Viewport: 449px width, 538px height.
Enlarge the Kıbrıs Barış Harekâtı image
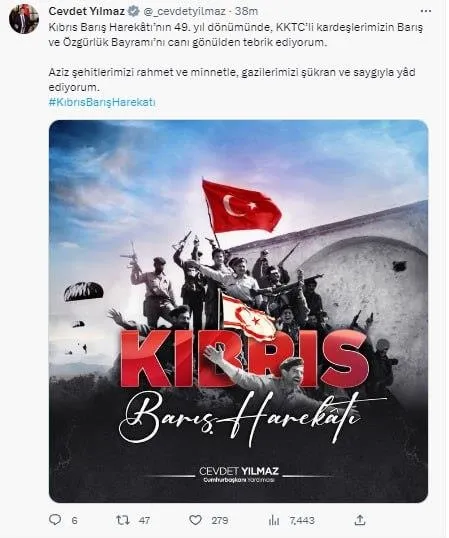click(238, 311)
